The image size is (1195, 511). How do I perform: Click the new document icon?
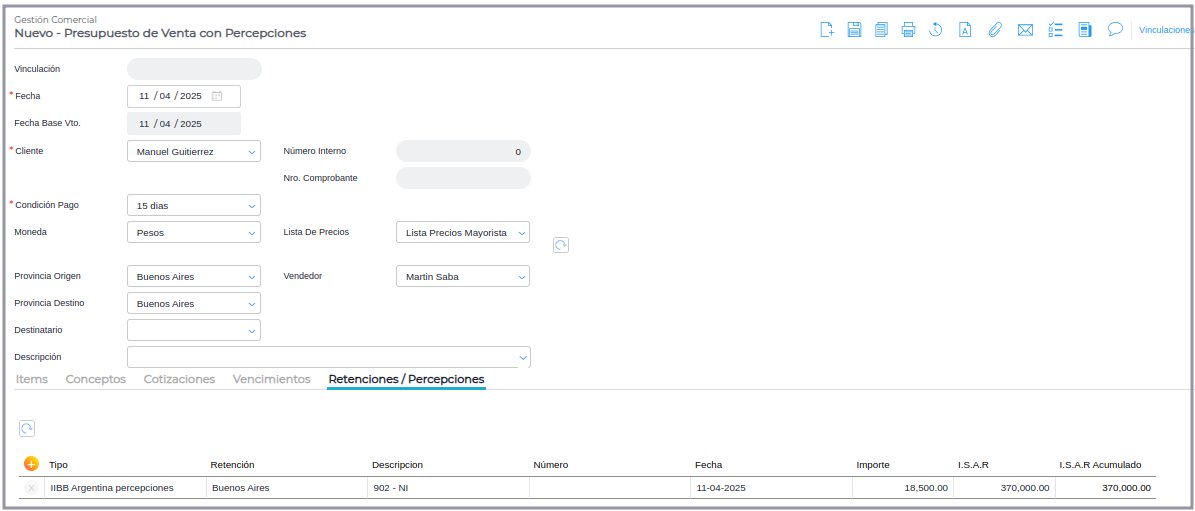click(x=827, y=30)
